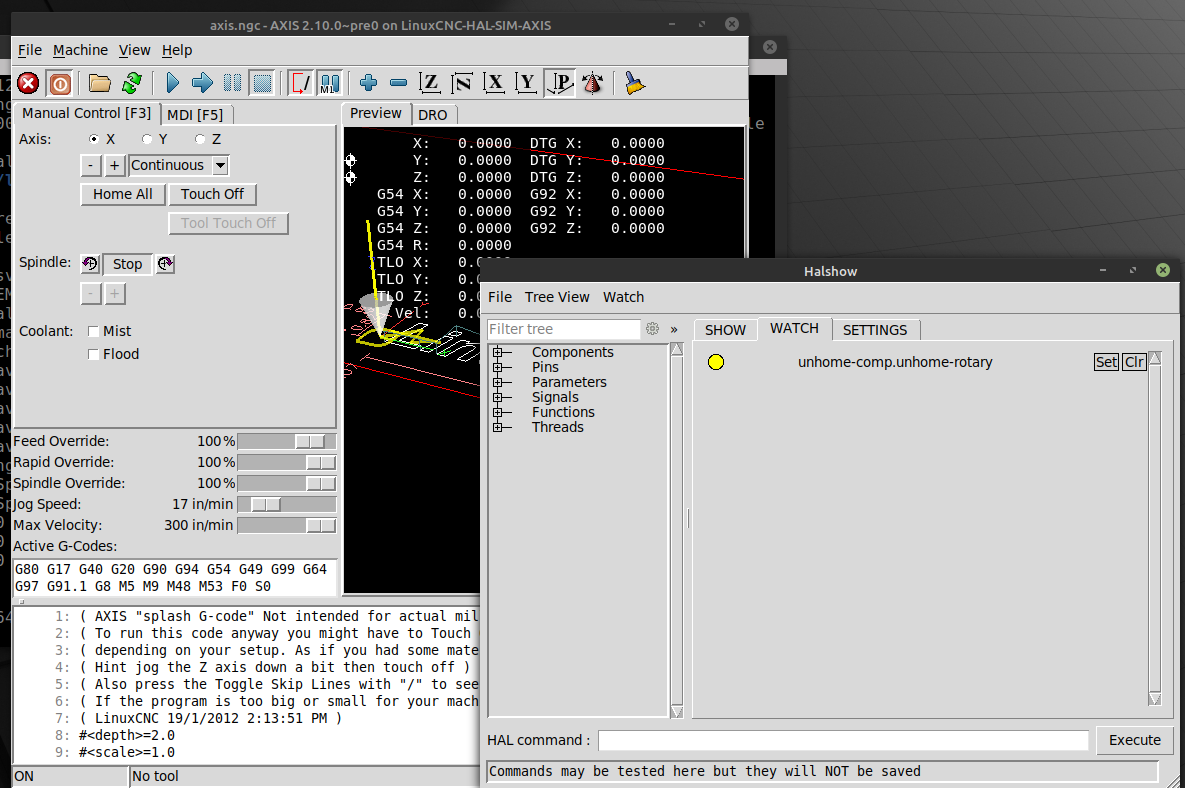Open a G-code file with folder icon
1185x788 pixels.
click(x=99, y=83)
